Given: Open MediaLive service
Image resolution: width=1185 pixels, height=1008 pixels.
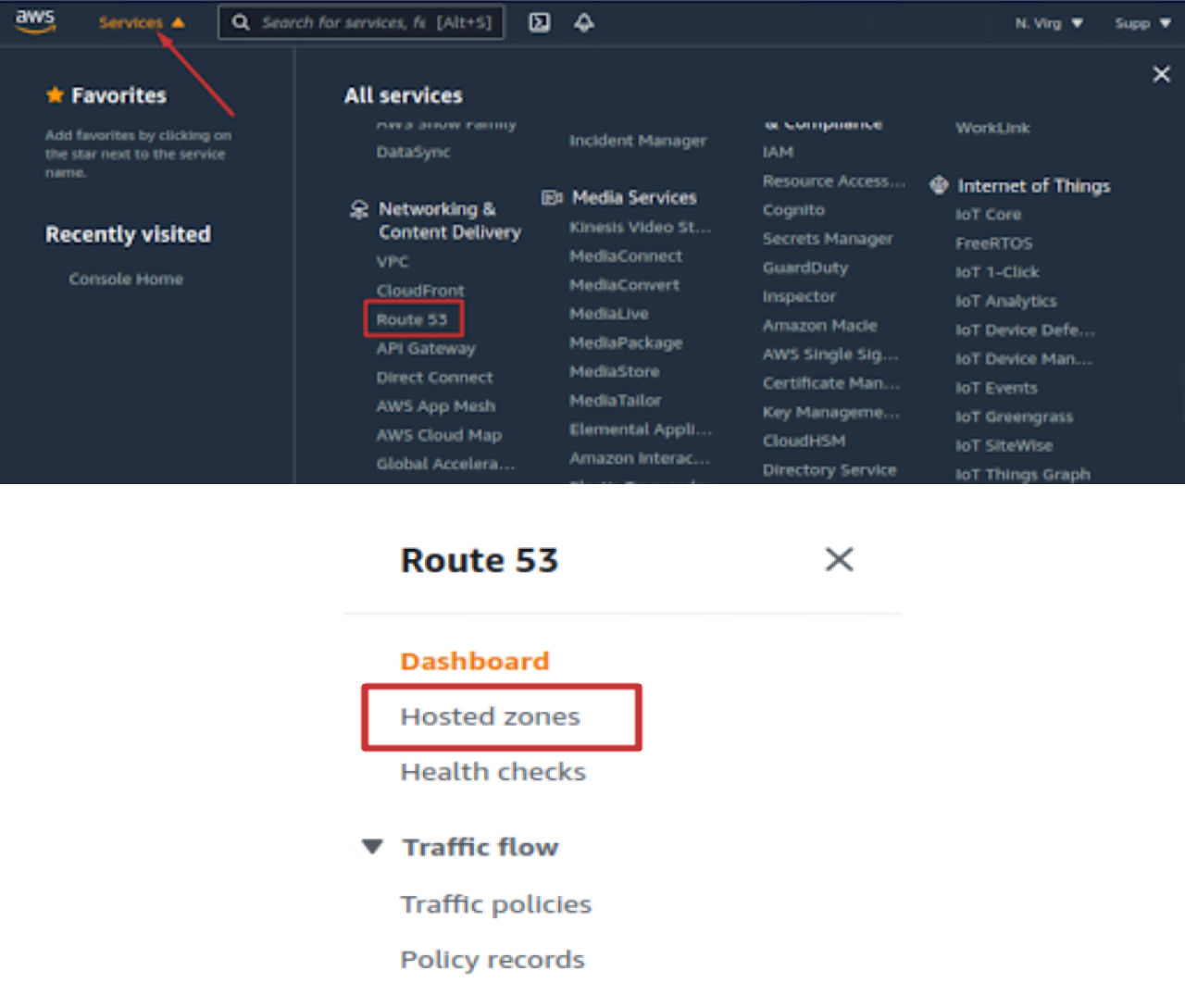Looking at the screenshot, I should click(609, 314).
